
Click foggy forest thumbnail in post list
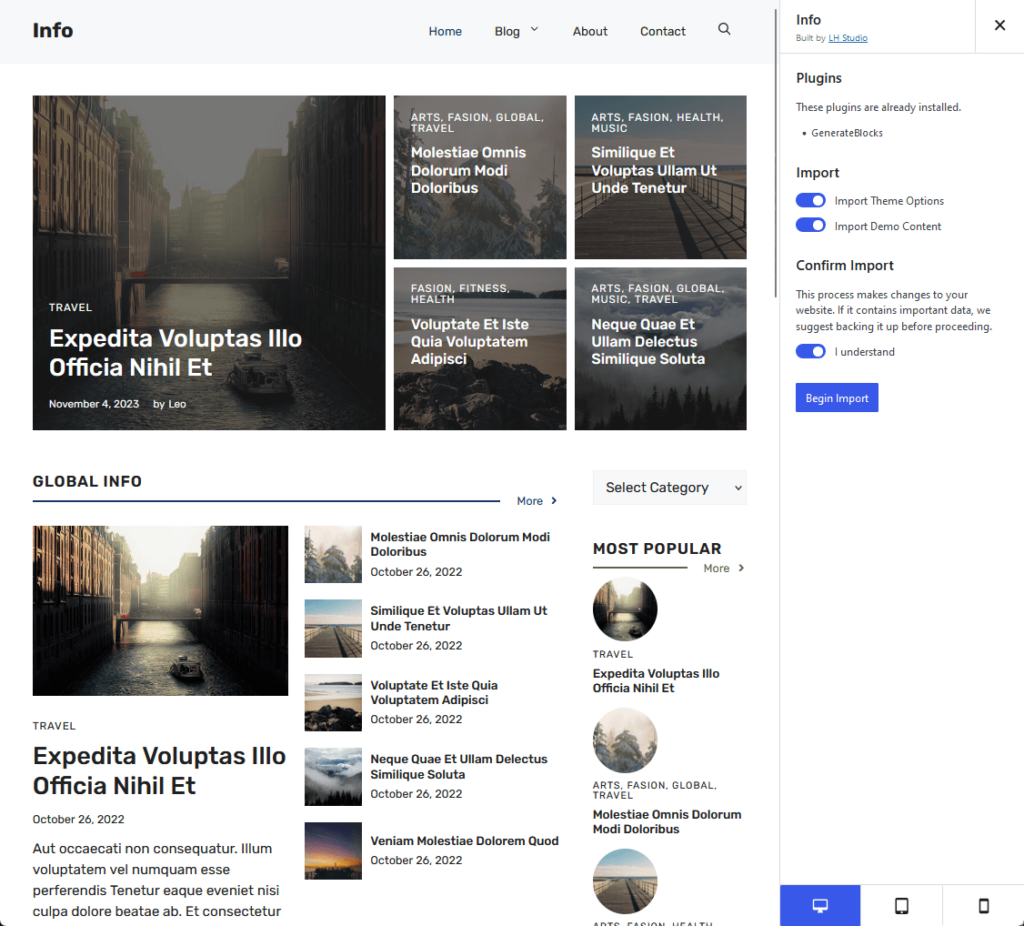[x=333, y=776]
